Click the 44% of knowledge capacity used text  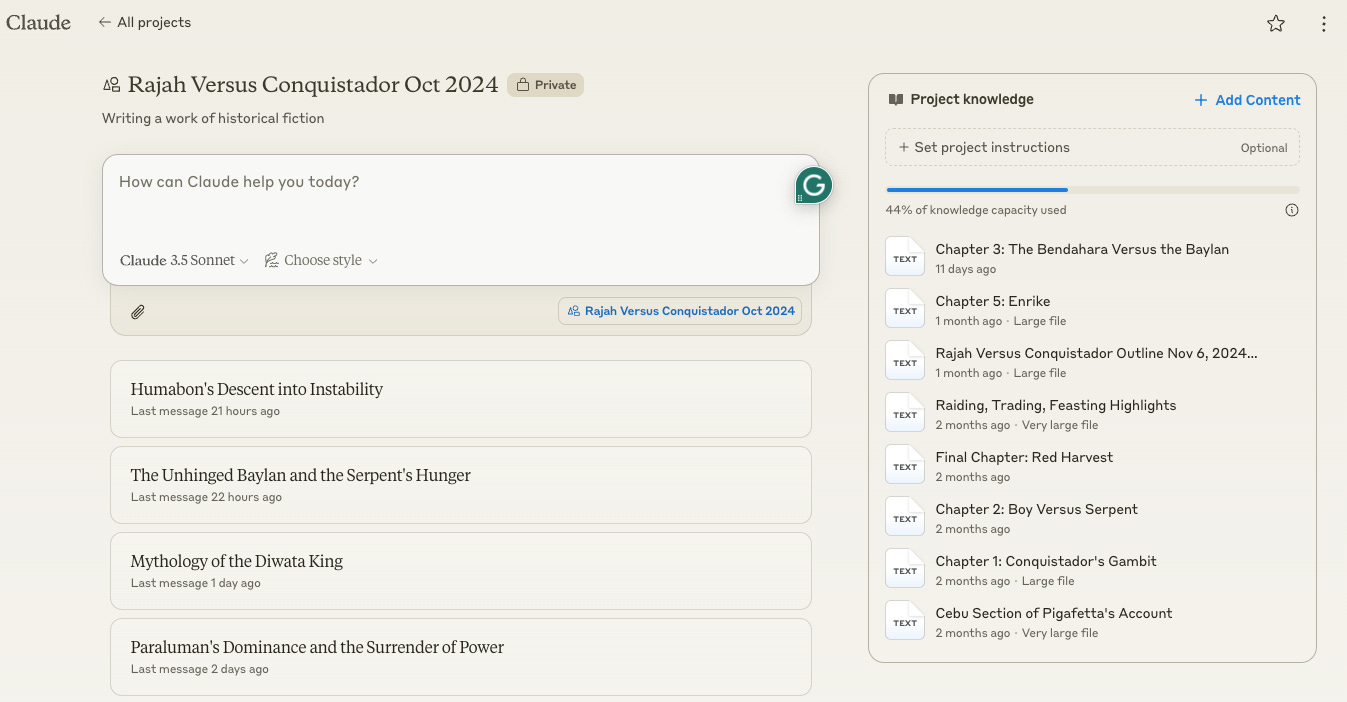pos(976,210)
